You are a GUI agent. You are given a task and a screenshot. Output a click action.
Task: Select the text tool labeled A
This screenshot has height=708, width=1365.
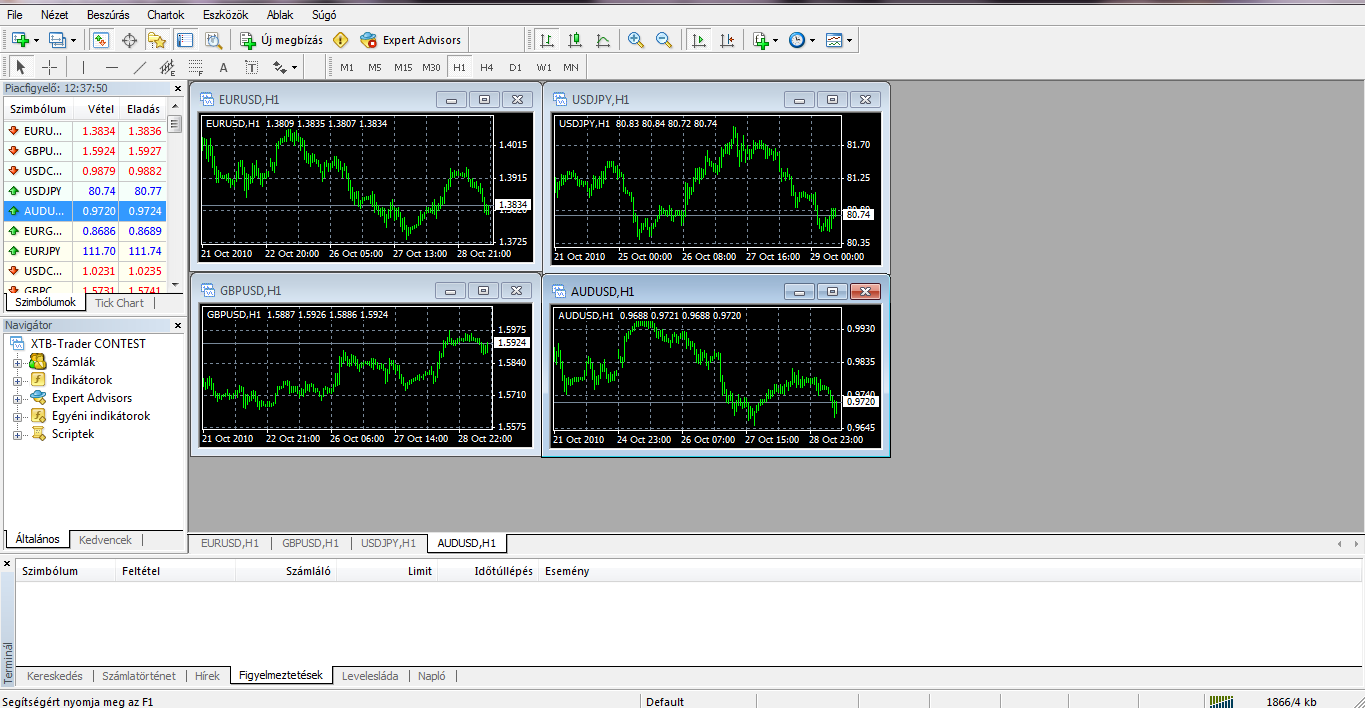224,67
